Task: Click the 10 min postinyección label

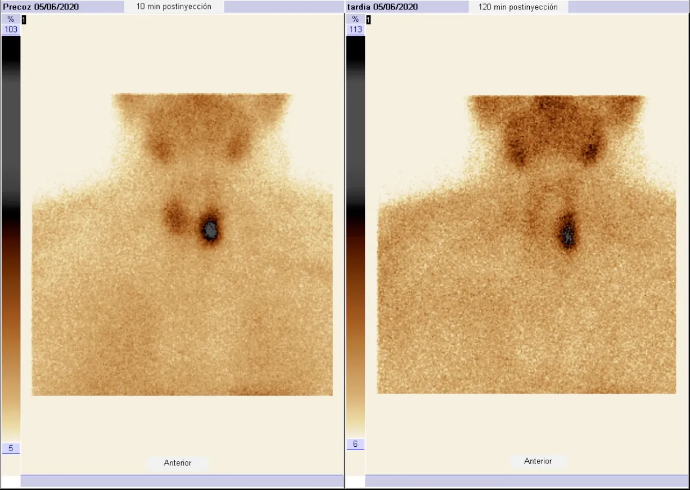Action: 174,7
